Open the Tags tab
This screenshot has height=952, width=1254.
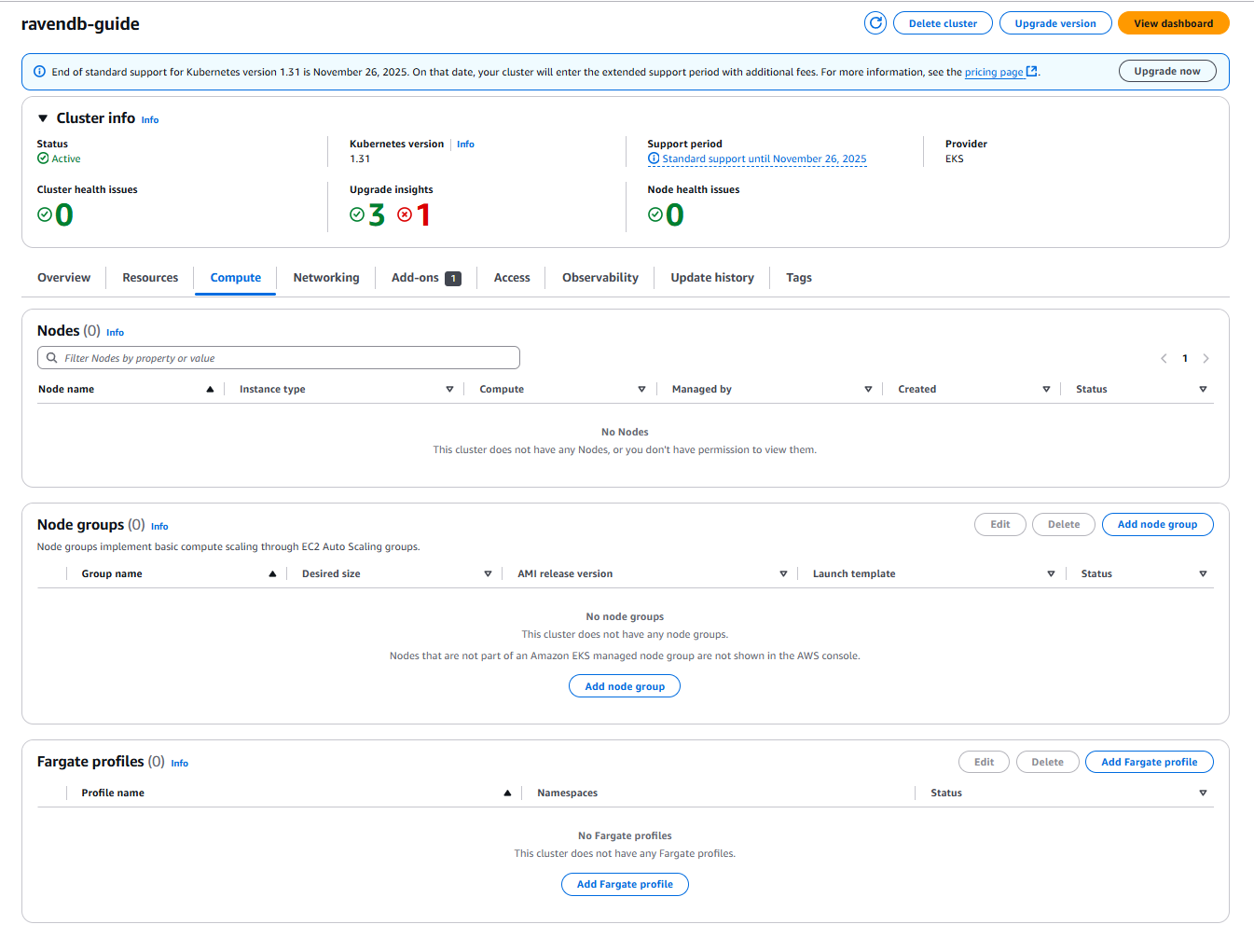(799, 278)
